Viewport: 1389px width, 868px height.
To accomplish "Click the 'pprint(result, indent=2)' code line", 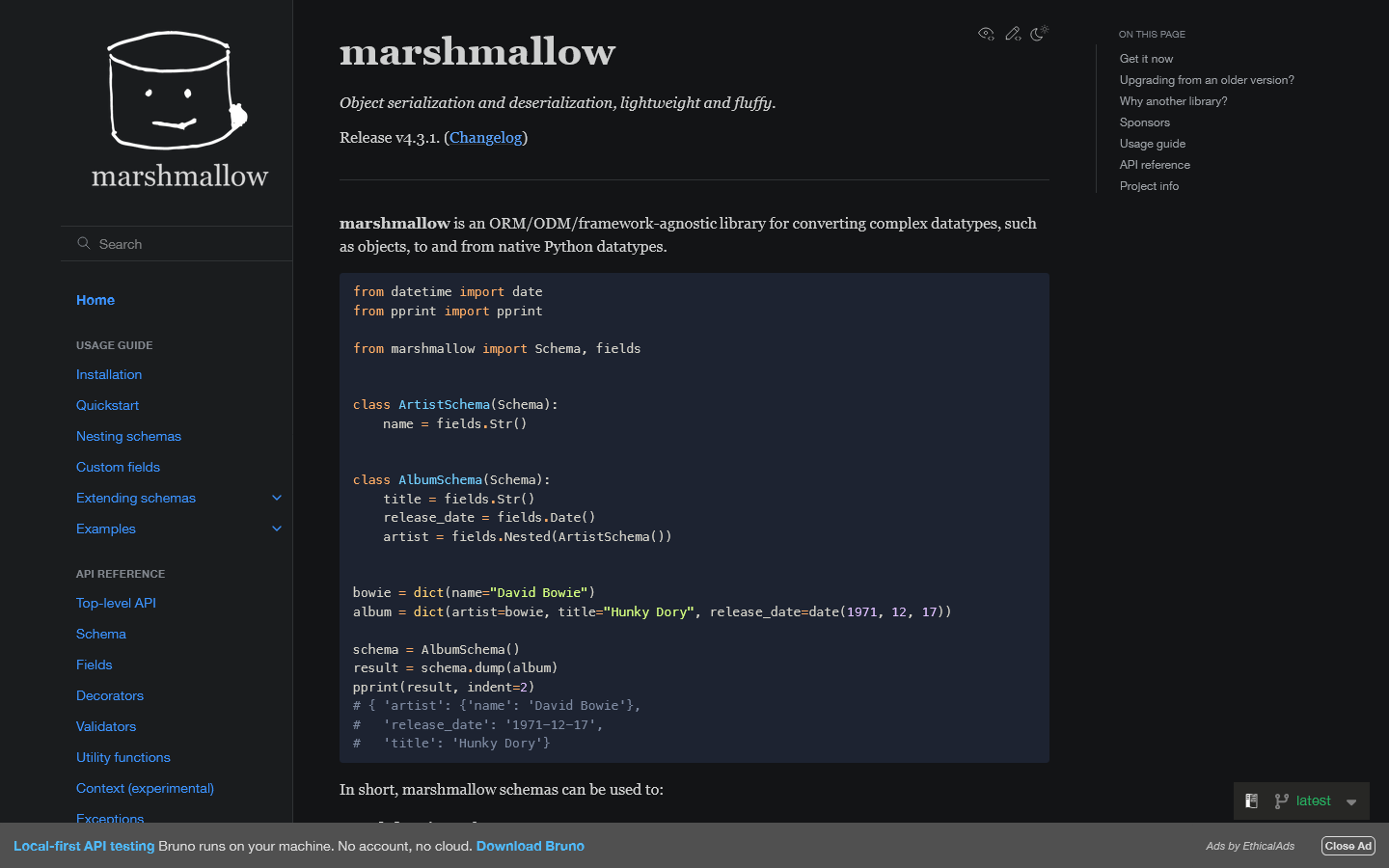I will click(x=444, y=687).
